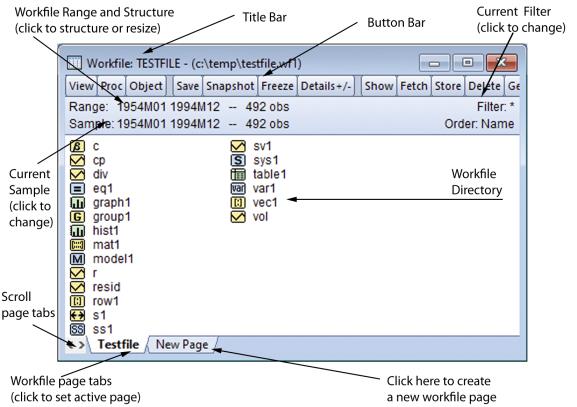Screen dimensions: 577x407
Task: Click the workfile icon in title bar
Action: click(x=74, y=63)
